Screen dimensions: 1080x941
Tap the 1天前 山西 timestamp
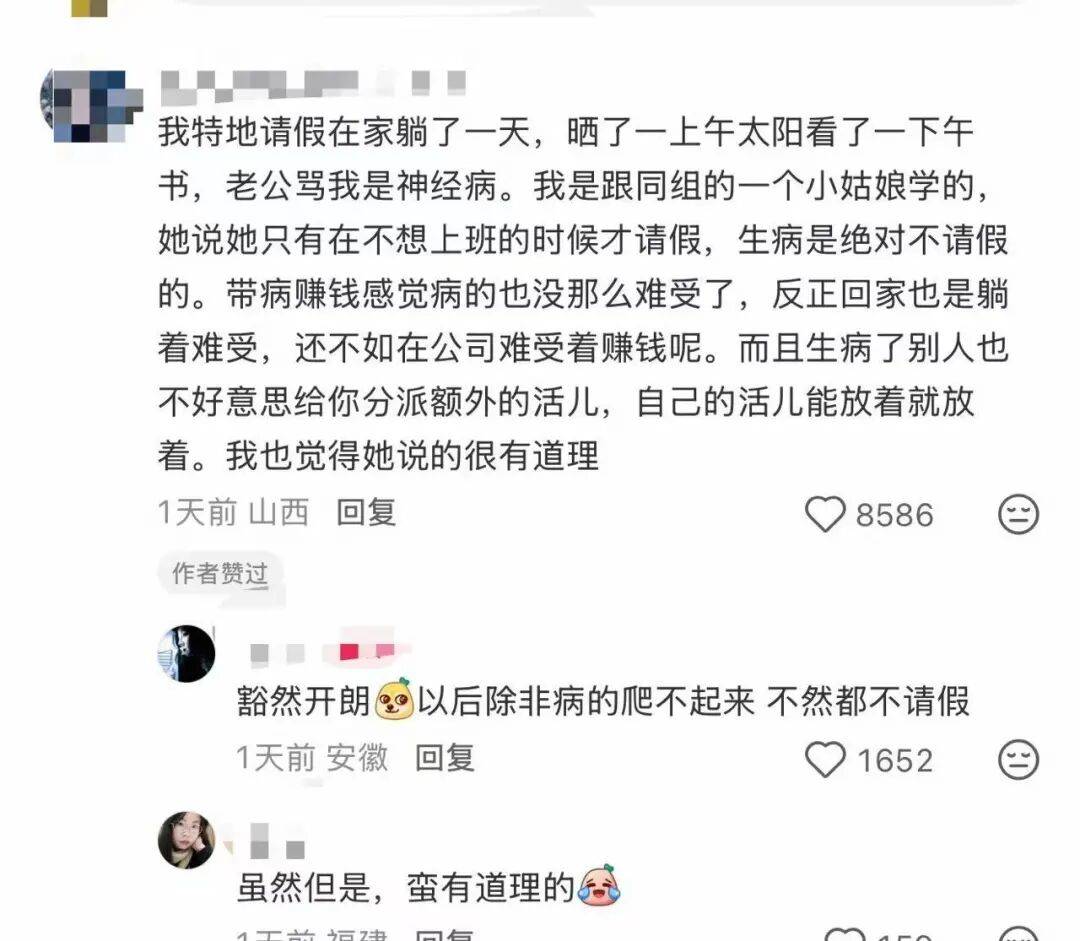233,513
